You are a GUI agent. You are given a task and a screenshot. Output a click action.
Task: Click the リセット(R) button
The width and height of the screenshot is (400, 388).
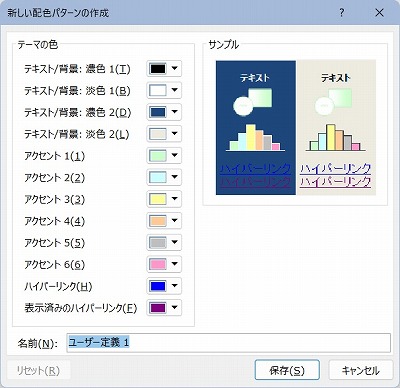coord(38,370)
